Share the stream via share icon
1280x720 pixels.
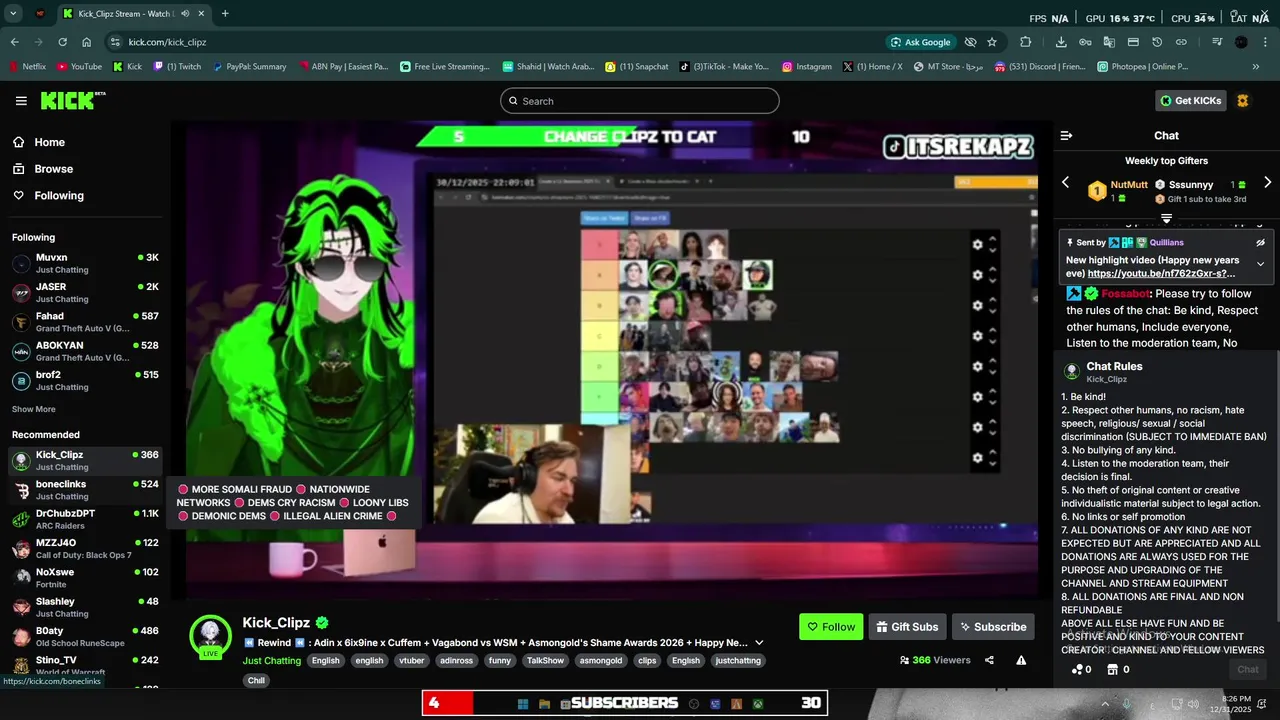coord(989,660)
